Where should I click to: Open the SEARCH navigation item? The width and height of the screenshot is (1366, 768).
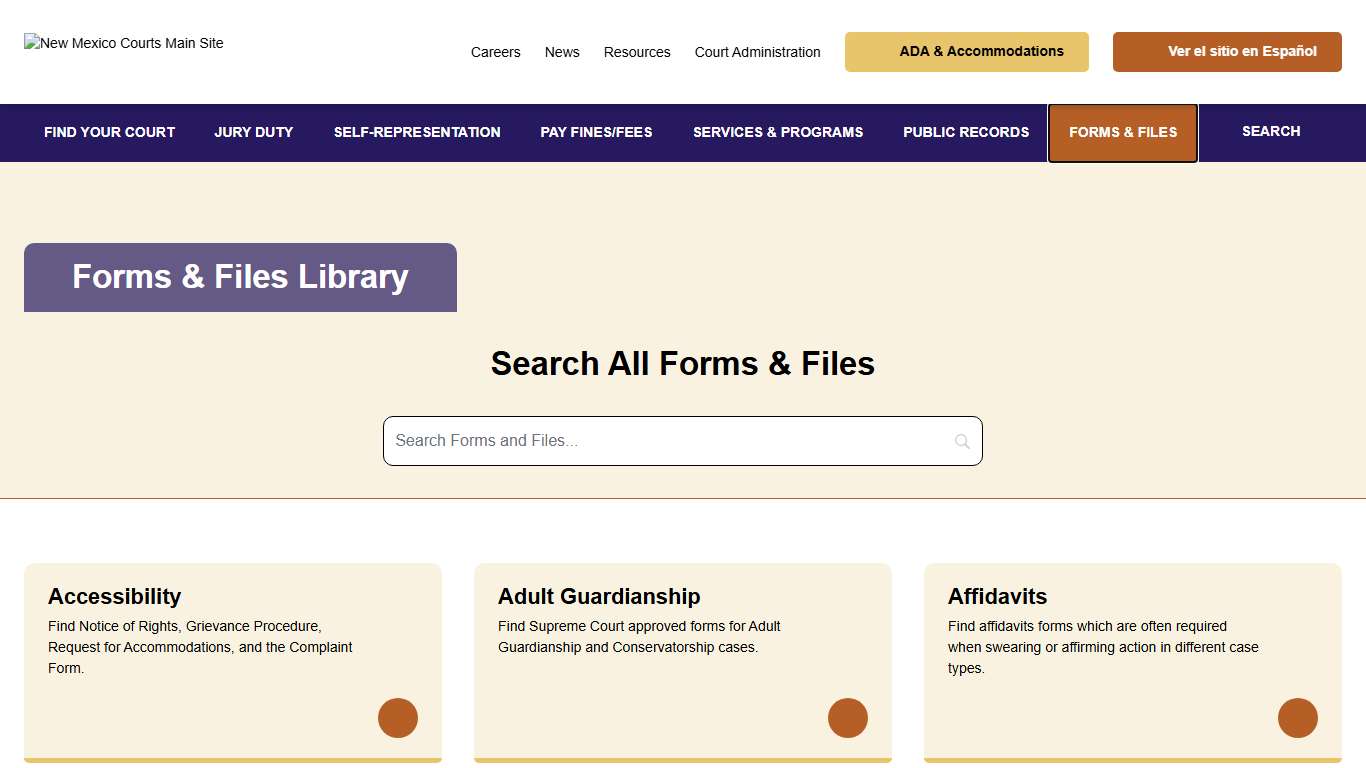tap(1271, 131)
